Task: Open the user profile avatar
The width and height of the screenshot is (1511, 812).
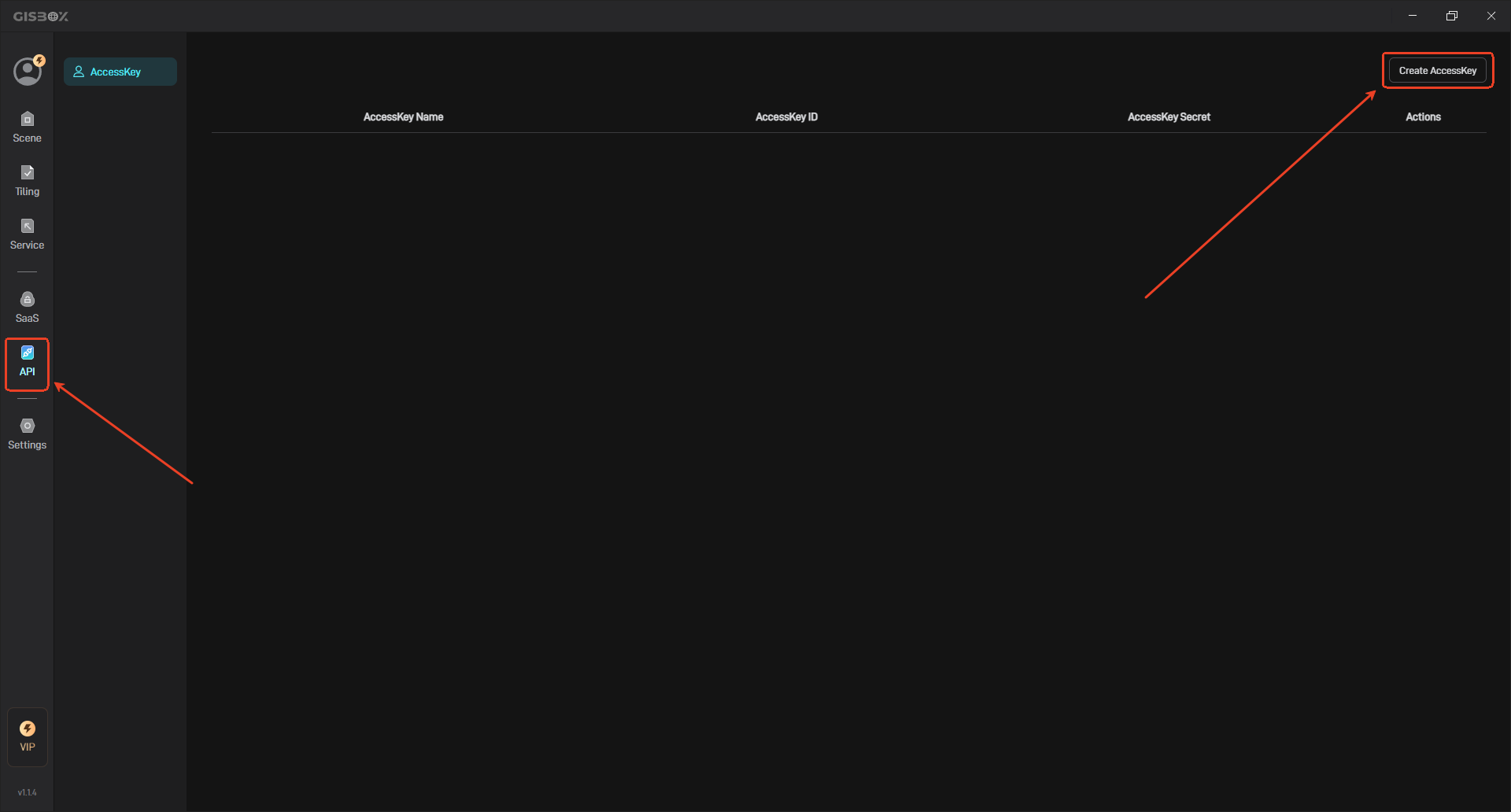Action: pos(28,71)
